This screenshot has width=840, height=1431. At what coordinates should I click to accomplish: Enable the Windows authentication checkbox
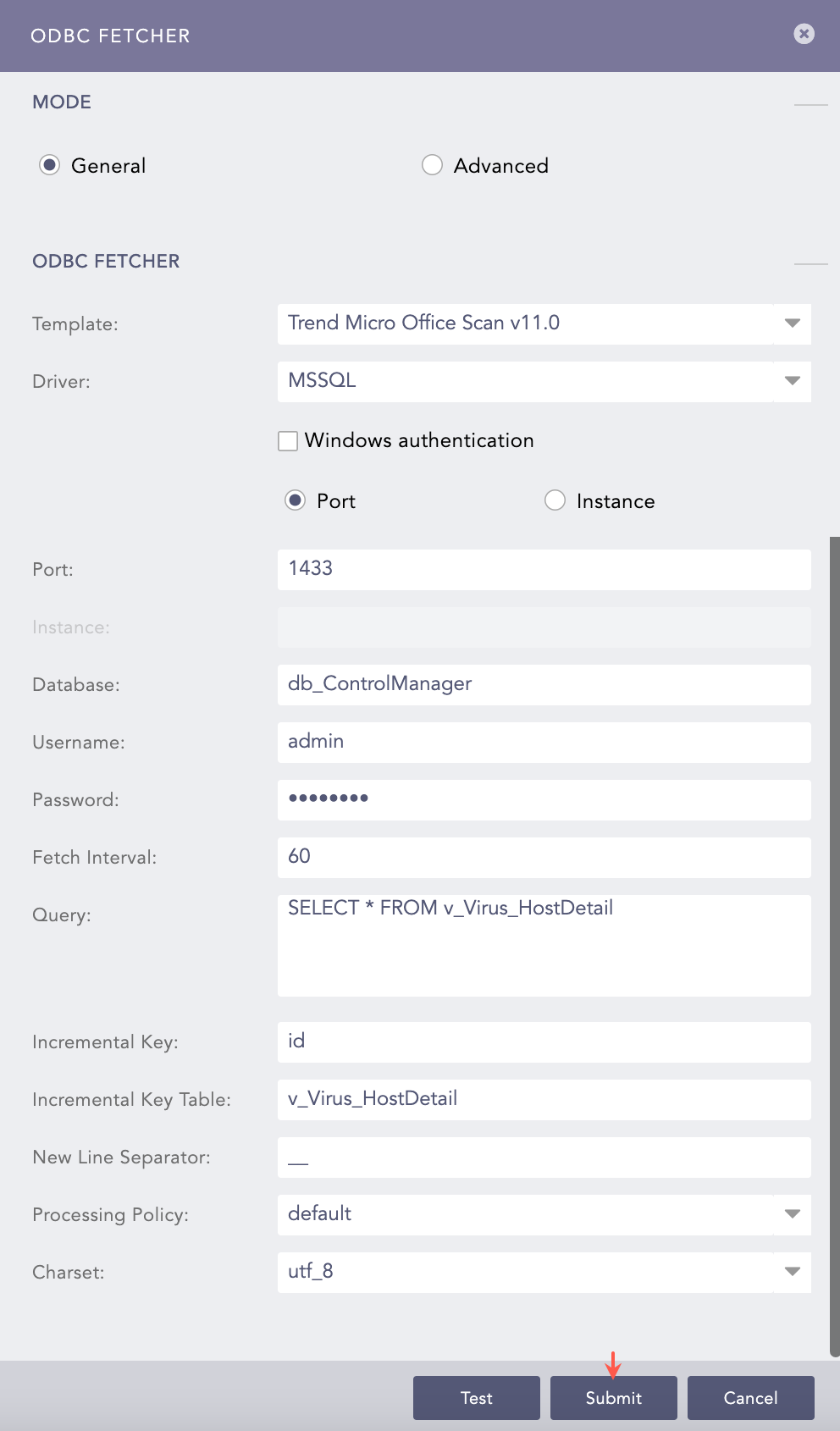(x=288, y=441)
